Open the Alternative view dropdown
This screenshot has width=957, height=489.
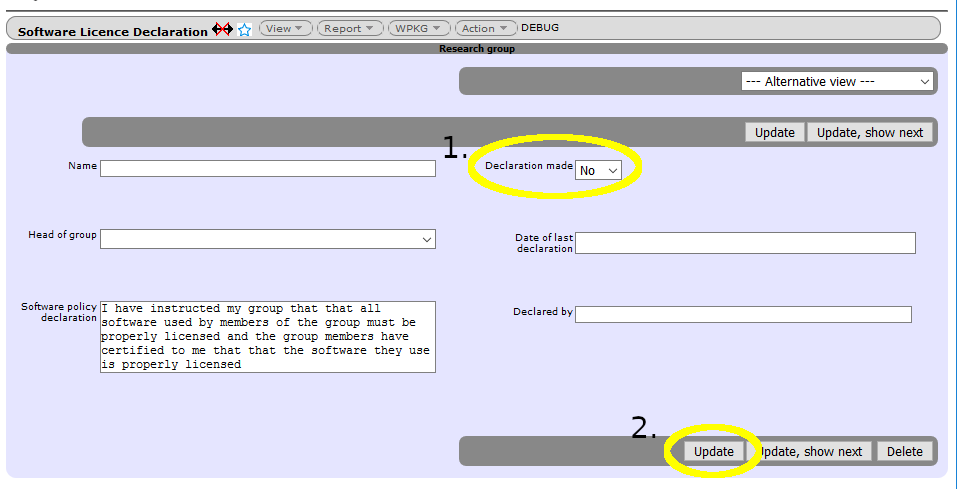tap(837, 81)
